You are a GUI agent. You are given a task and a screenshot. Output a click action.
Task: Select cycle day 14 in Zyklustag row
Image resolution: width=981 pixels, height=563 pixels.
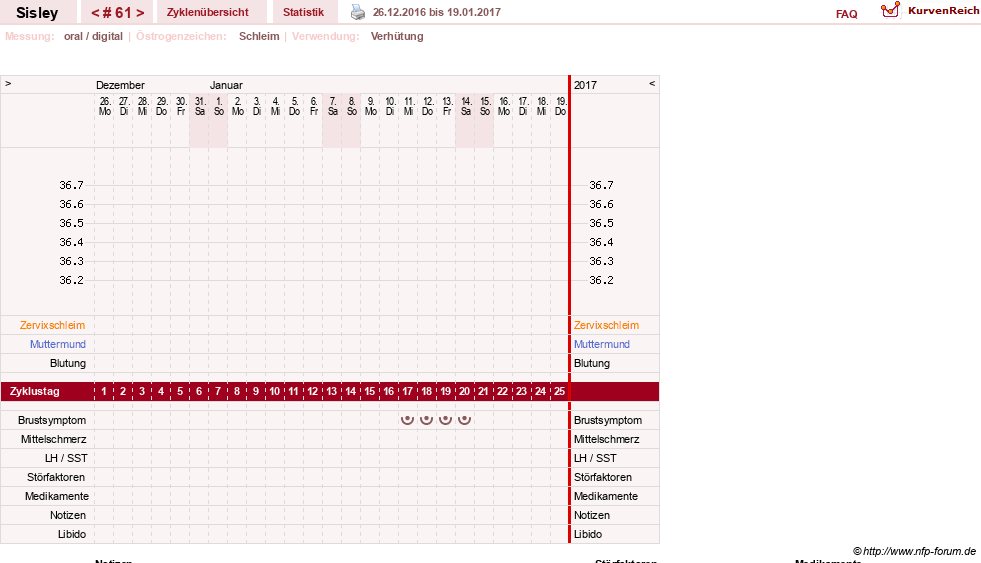click(x=350, y=392)
